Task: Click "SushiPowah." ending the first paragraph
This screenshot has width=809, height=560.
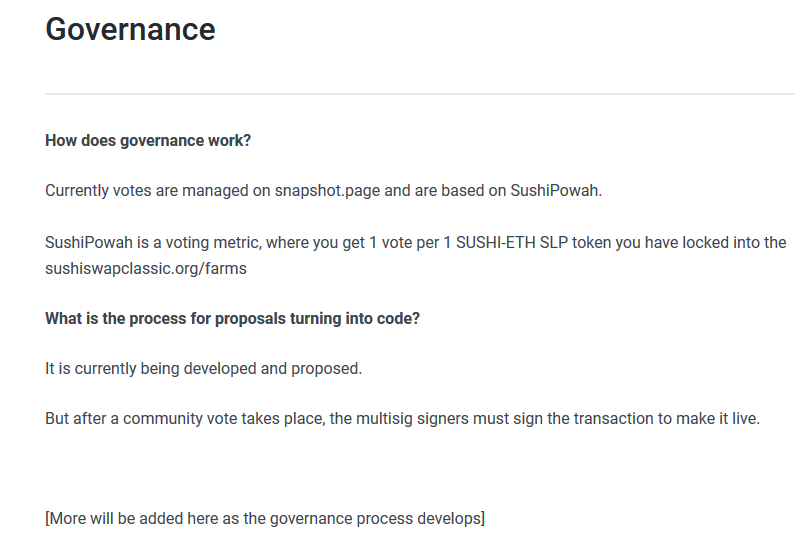Action: pyautogui.click(x=556, y=190)
